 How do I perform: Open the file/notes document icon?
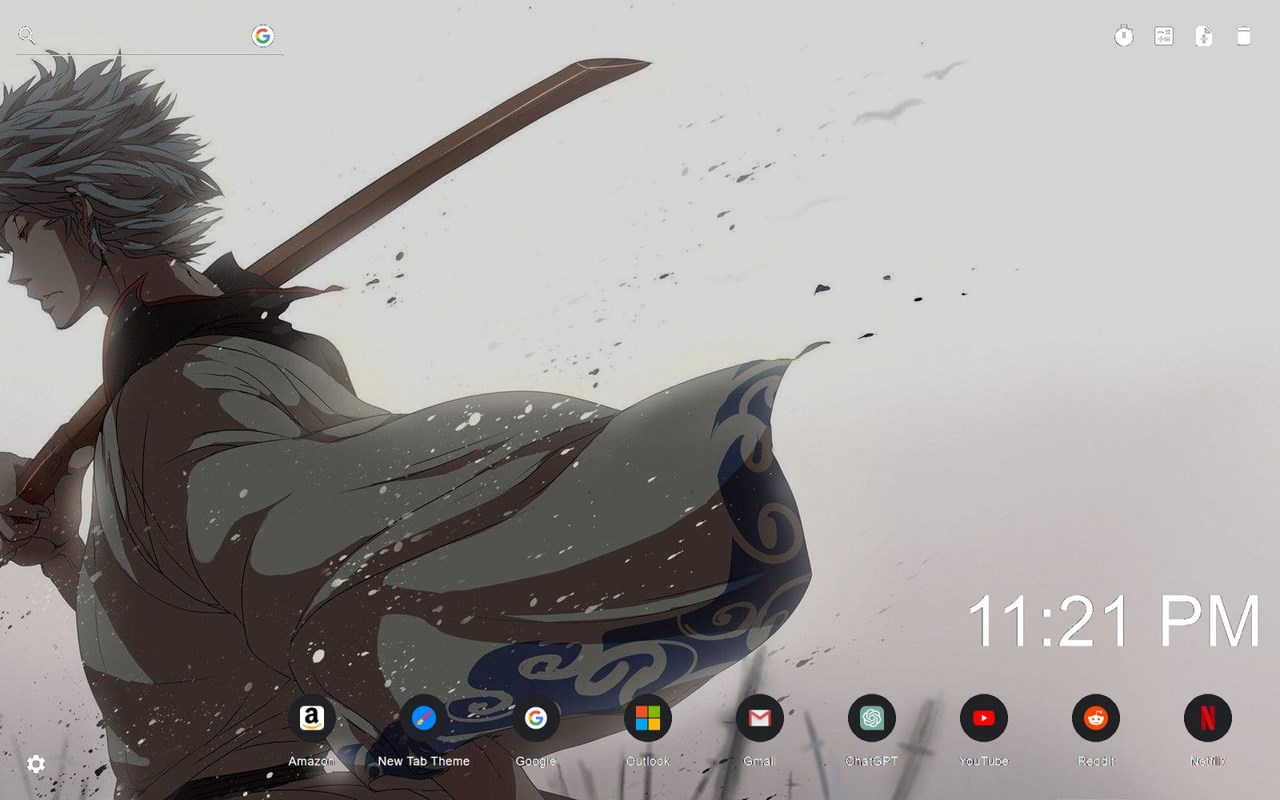[1204, 36]
